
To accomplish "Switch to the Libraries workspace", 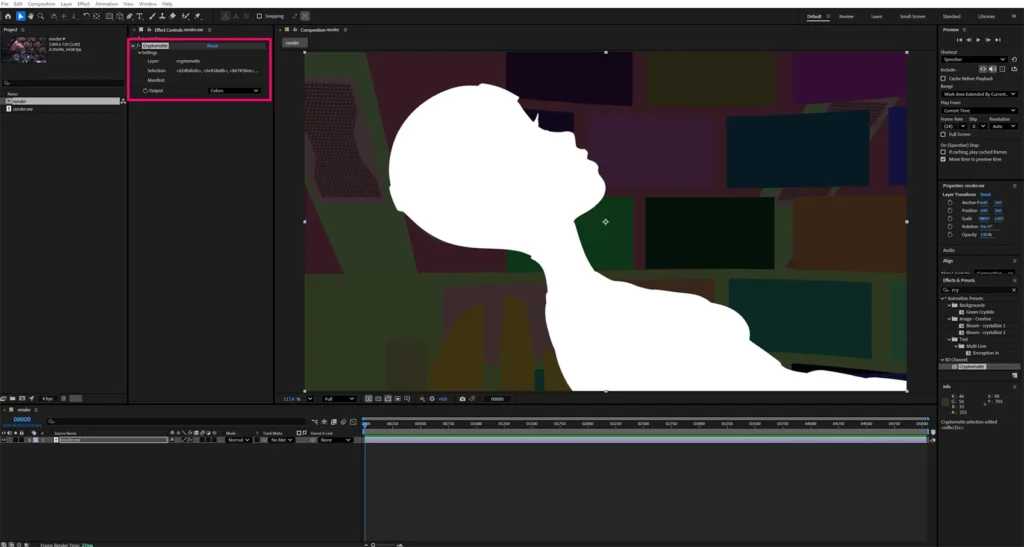I will pyautogui.click(x=986, y=16).
